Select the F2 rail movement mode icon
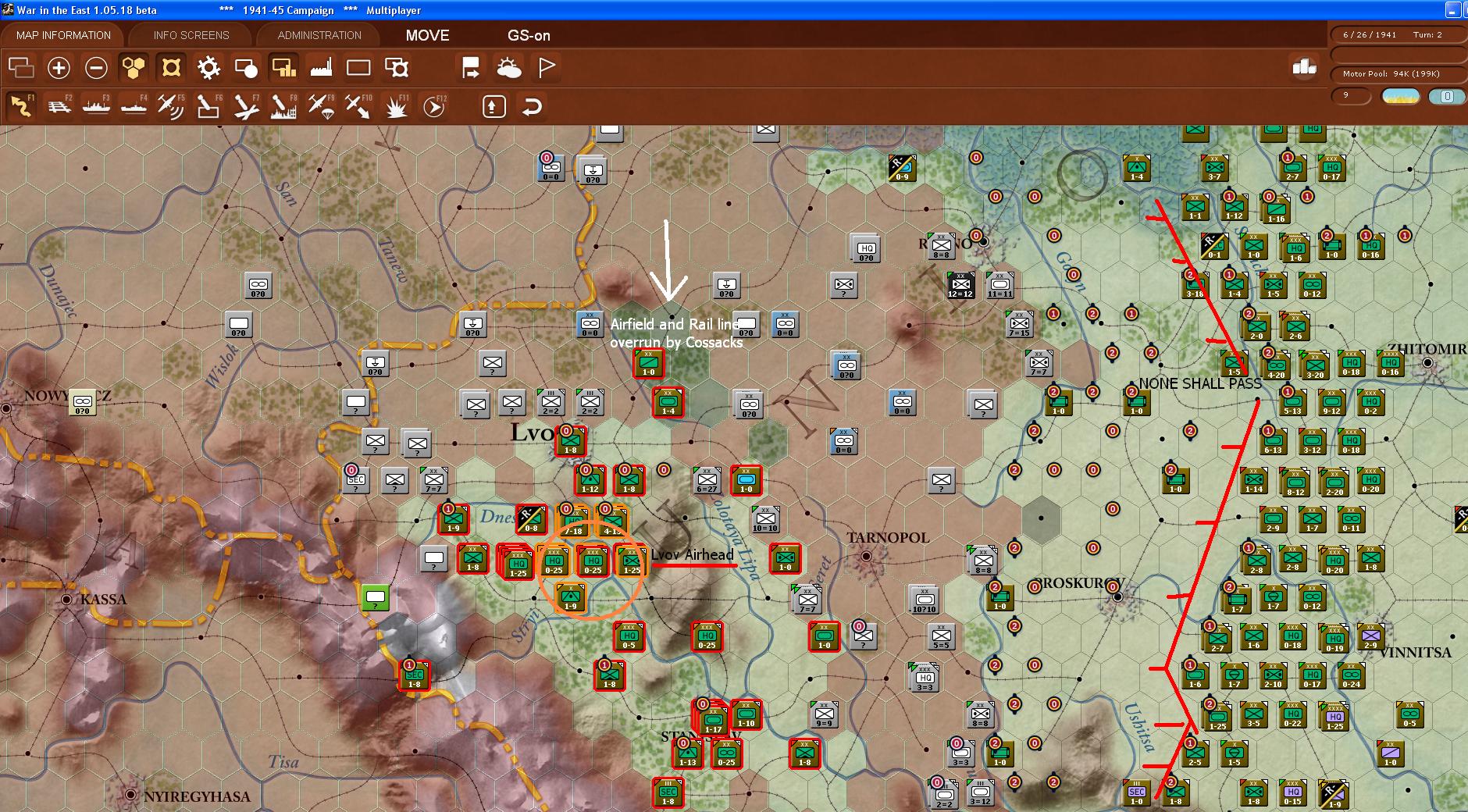 59,106
